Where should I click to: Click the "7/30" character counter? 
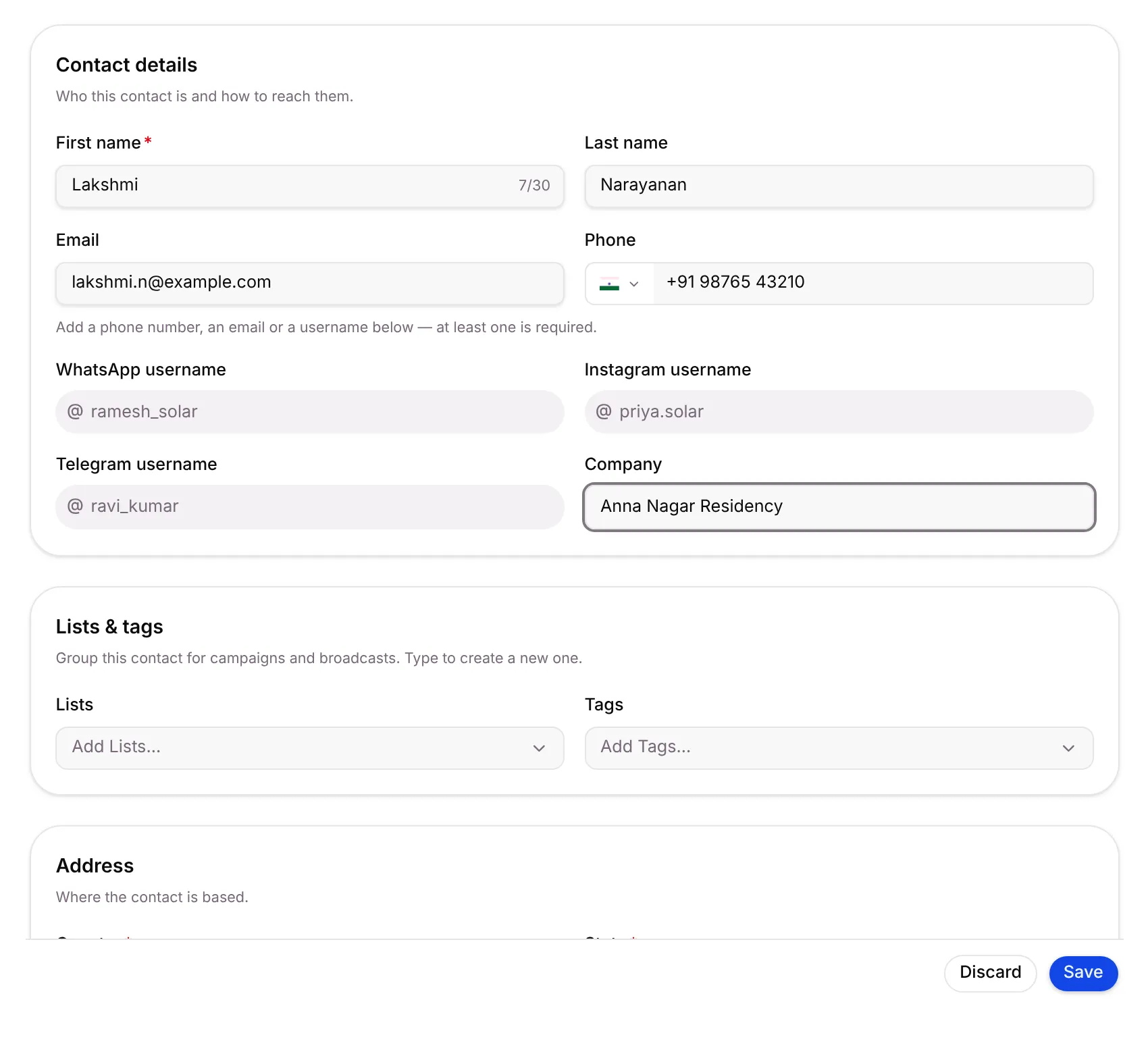coord(534,186)
